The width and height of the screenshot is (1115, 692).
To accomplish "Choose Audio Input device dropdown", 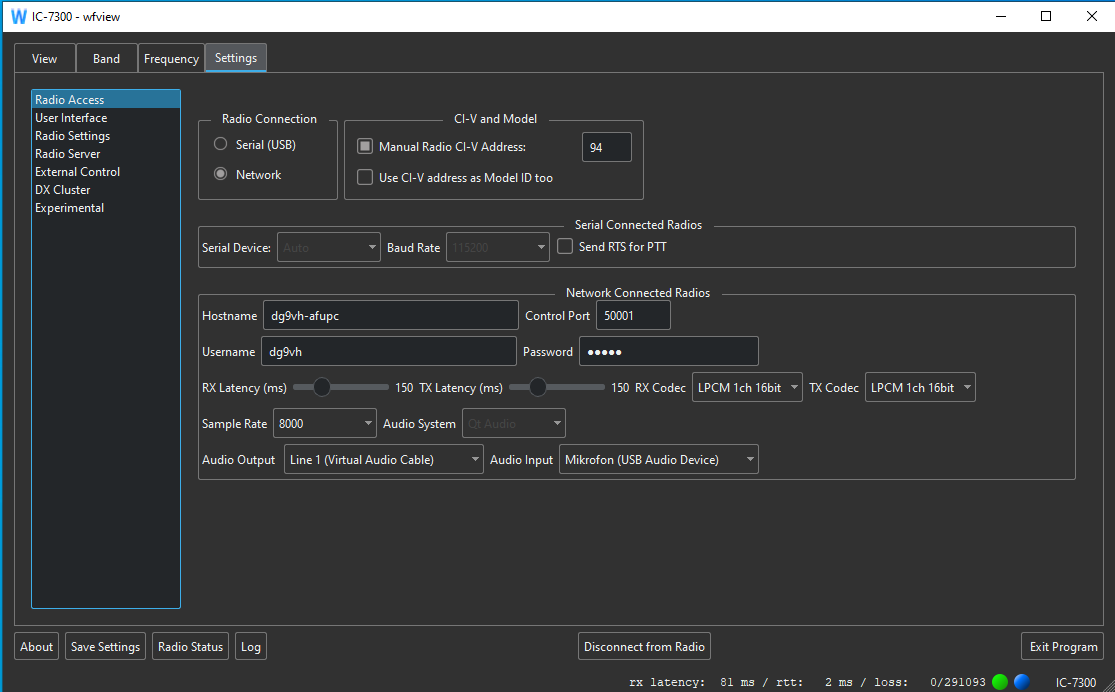I will coord(658,460).
